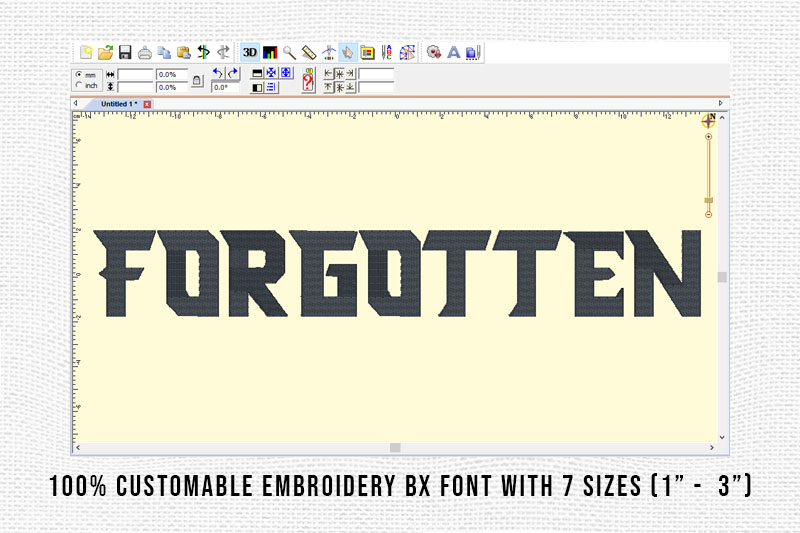This screenshot has width=800, height=533.
Task: Open the red question mark help
Action: click(x=308, y=80)
